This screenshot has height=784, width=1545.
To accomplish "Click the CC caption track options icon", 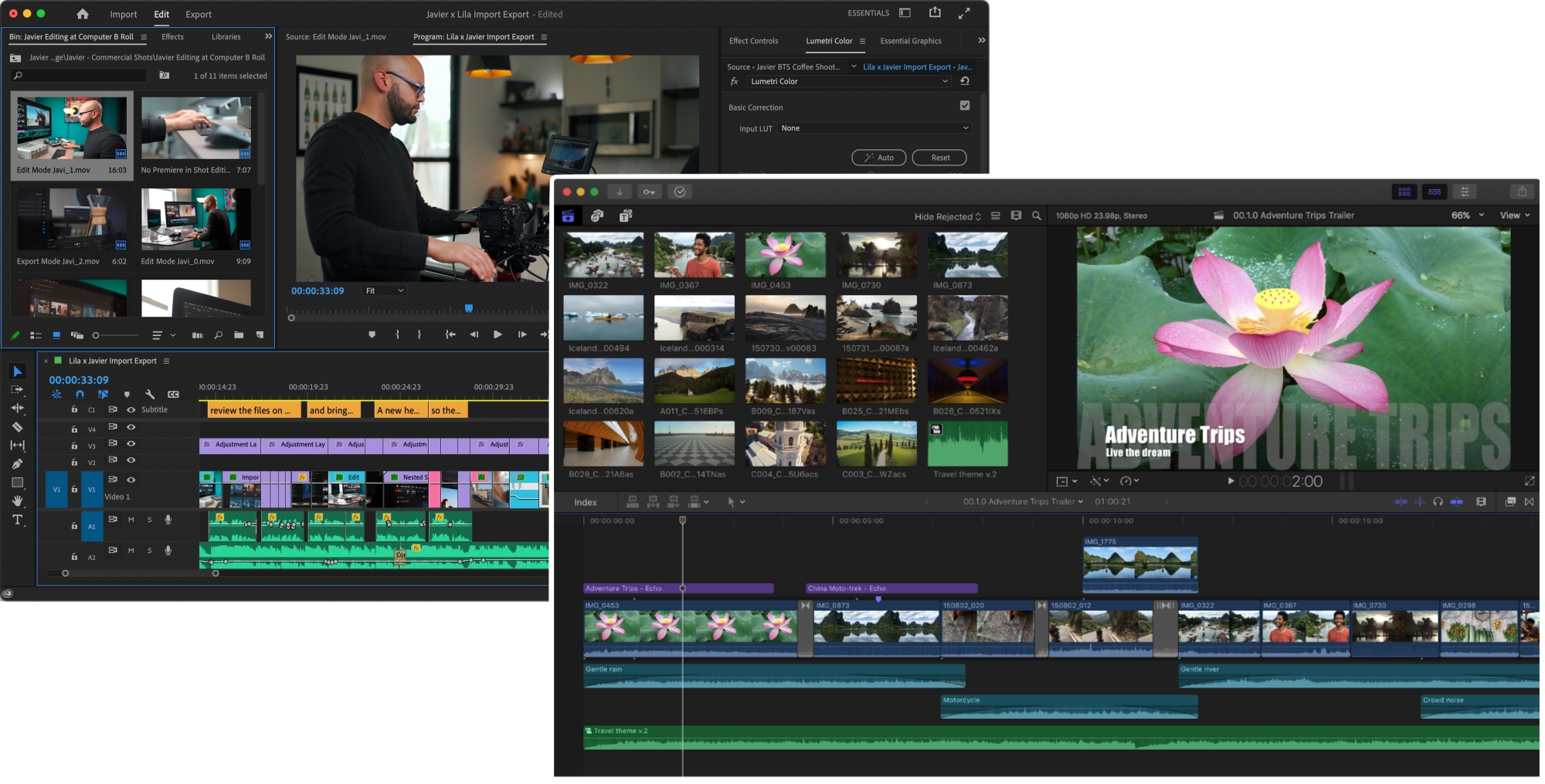I will [x=173, y=394].
